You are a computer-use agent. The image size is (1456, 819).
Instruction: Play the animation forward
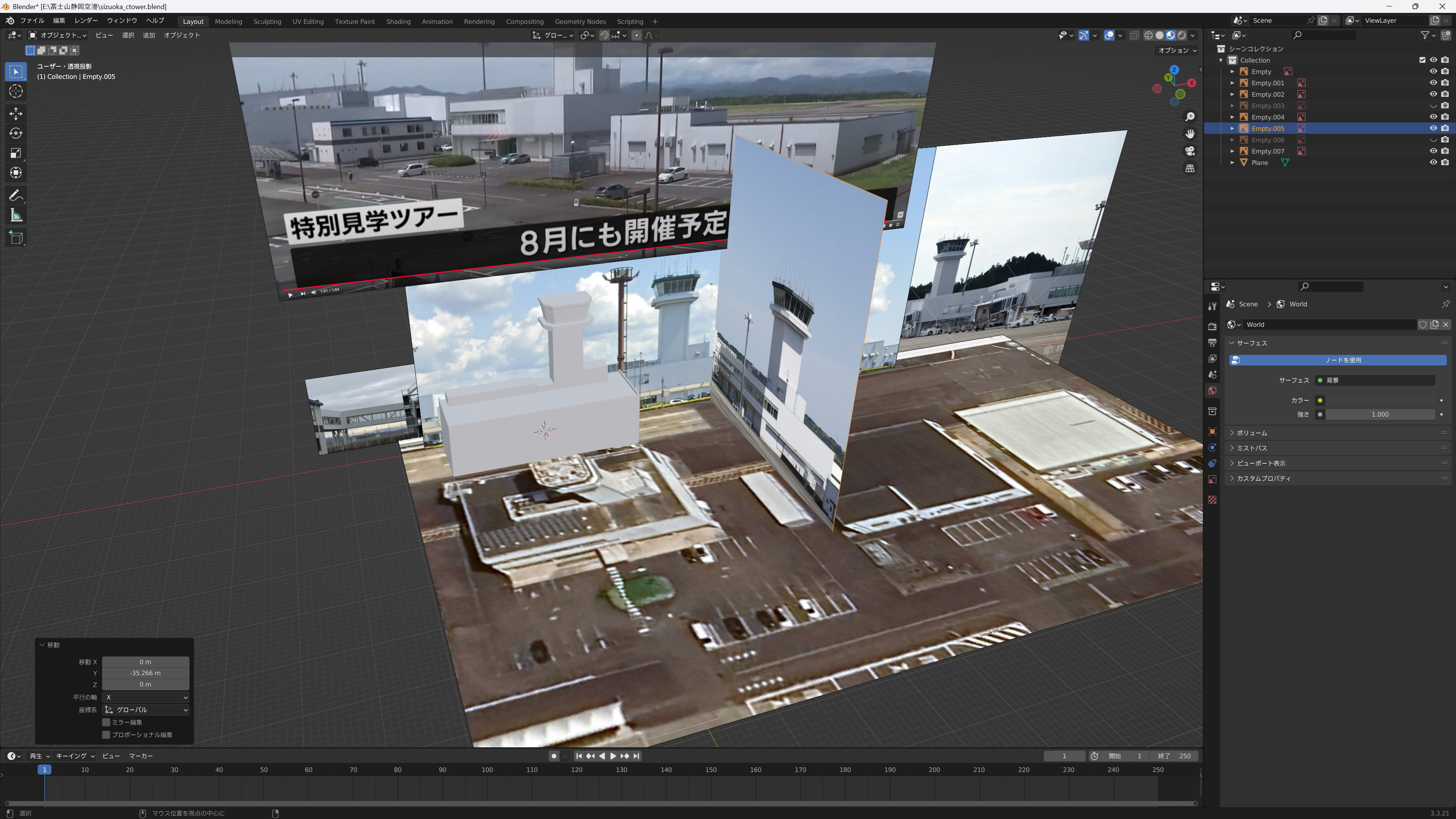pyautogui.click(x=613, y=756)
